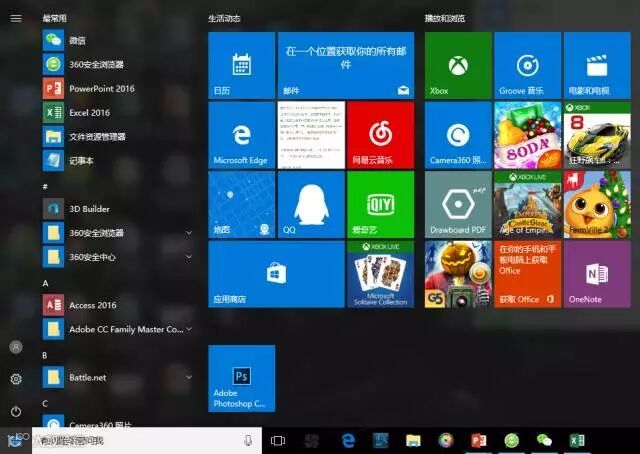Screen dimensions: 640x454
Task: Open the 网易云音乐 tile
Action: tap(380, 135)
